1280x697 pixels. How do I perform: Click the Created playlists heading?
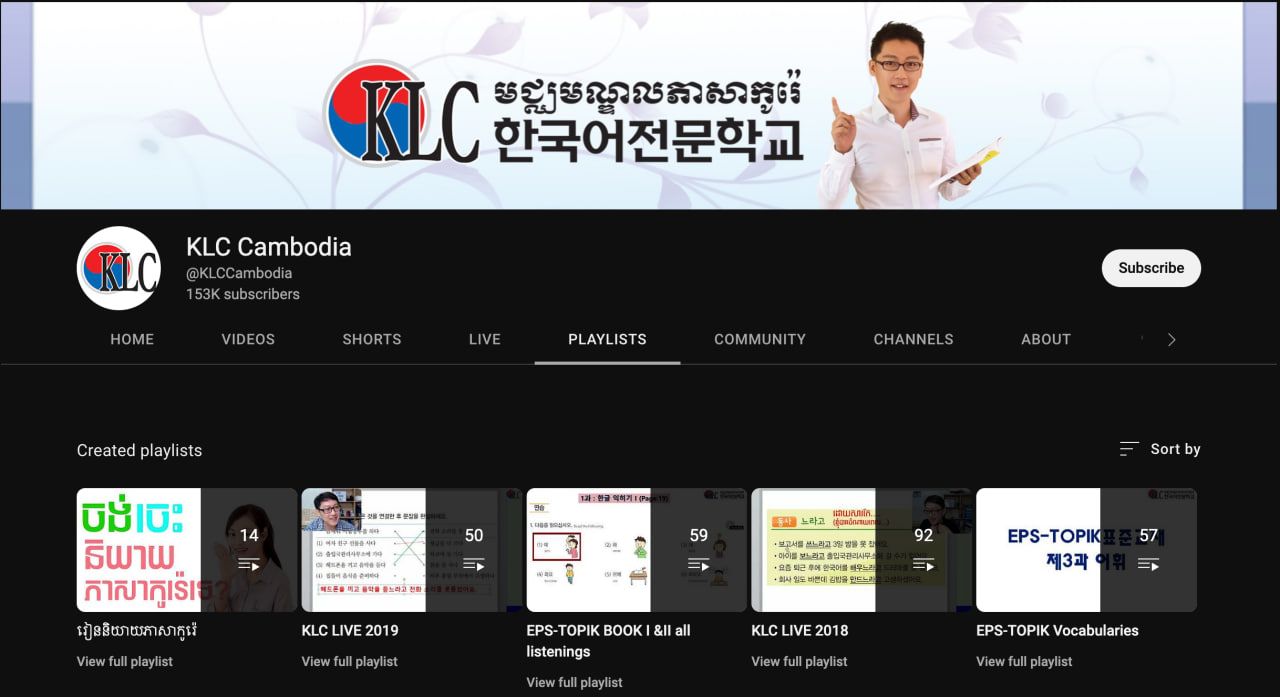point(139,450)
